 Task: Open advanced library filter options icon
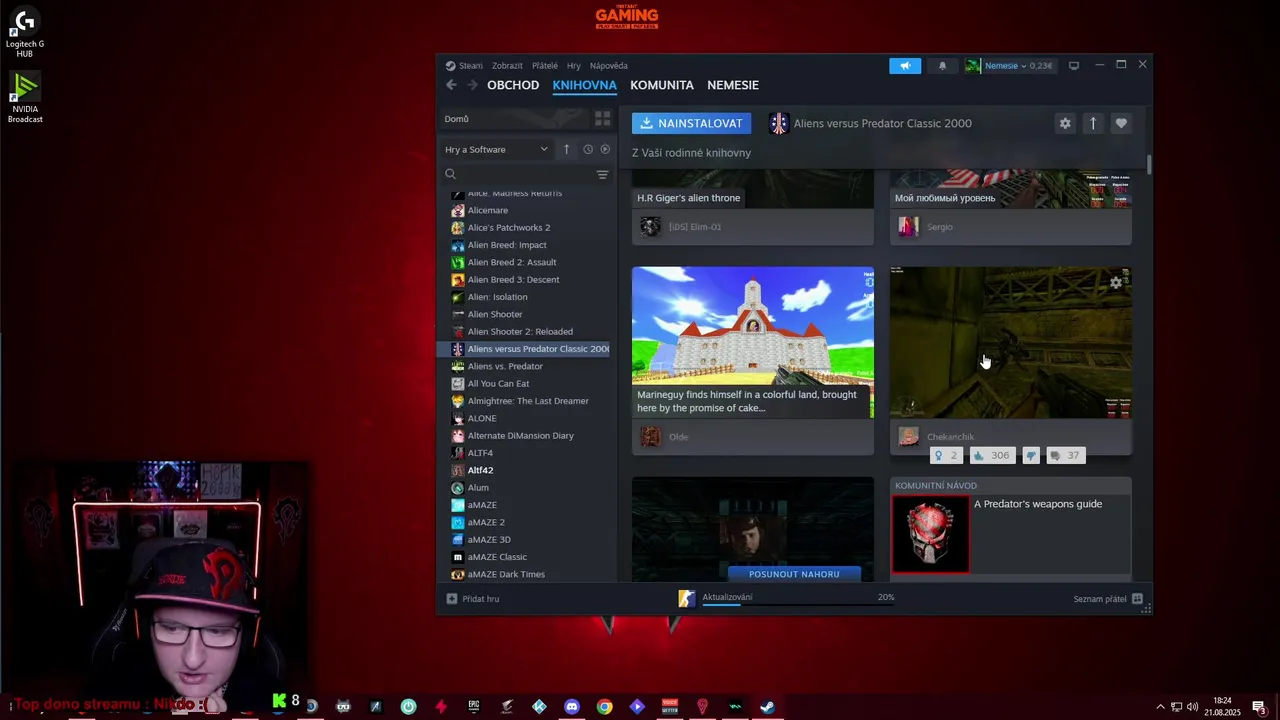[602, 174]
